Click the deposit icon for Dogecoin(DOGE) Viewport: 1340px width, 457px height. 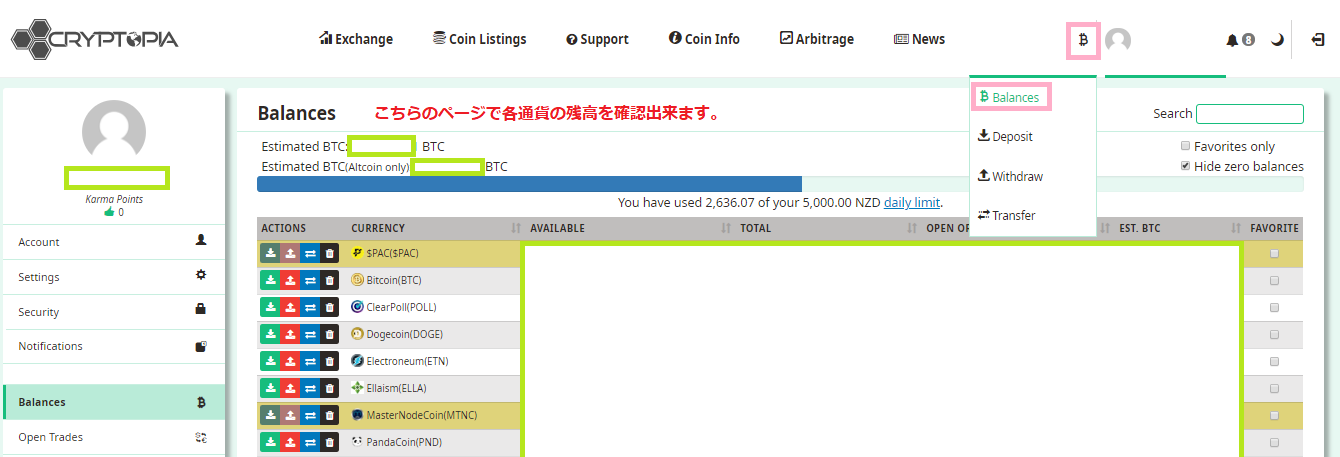tap(270, 335)
